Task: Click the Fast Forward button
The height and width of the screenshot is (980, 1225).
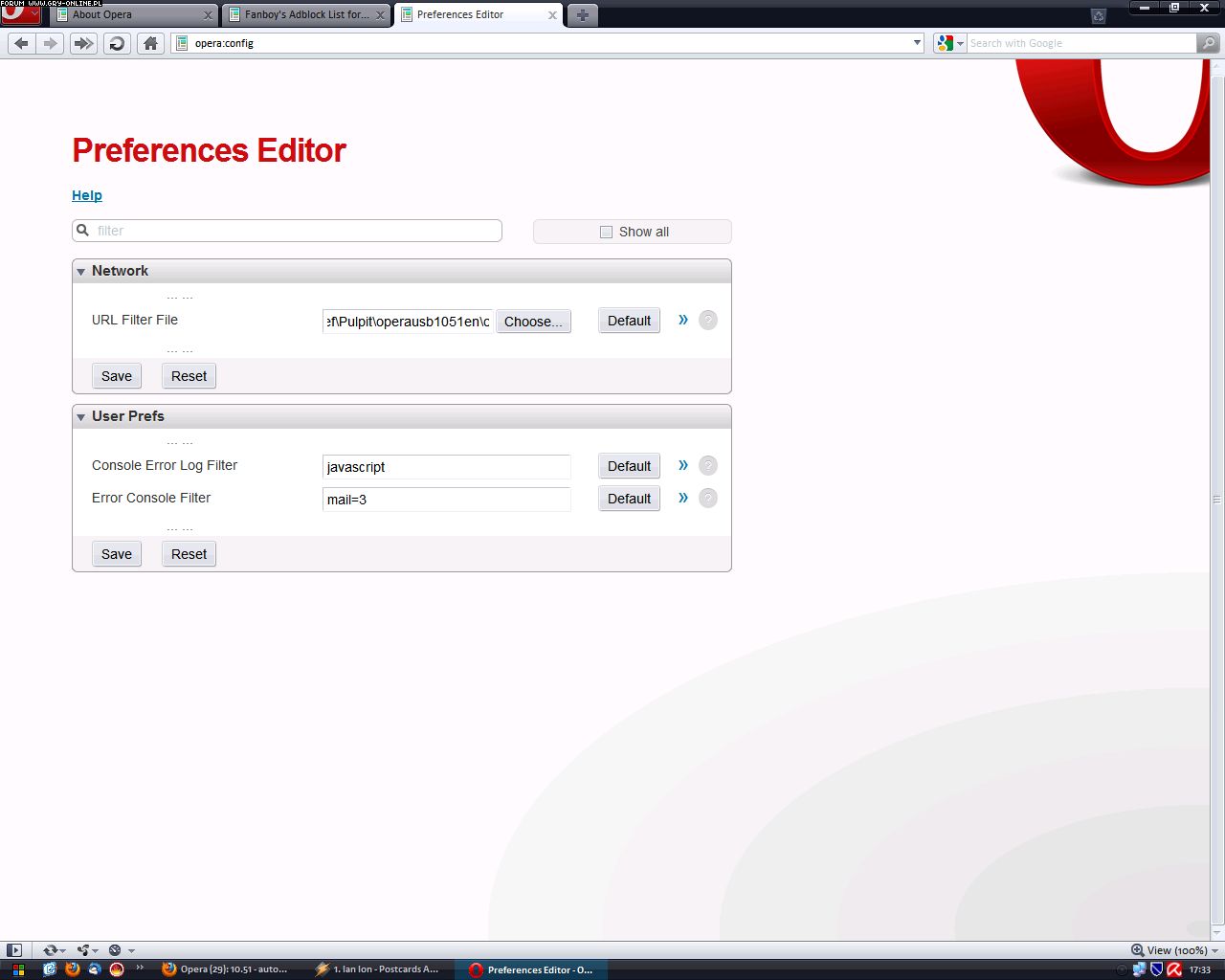Action: pos(83,43)
